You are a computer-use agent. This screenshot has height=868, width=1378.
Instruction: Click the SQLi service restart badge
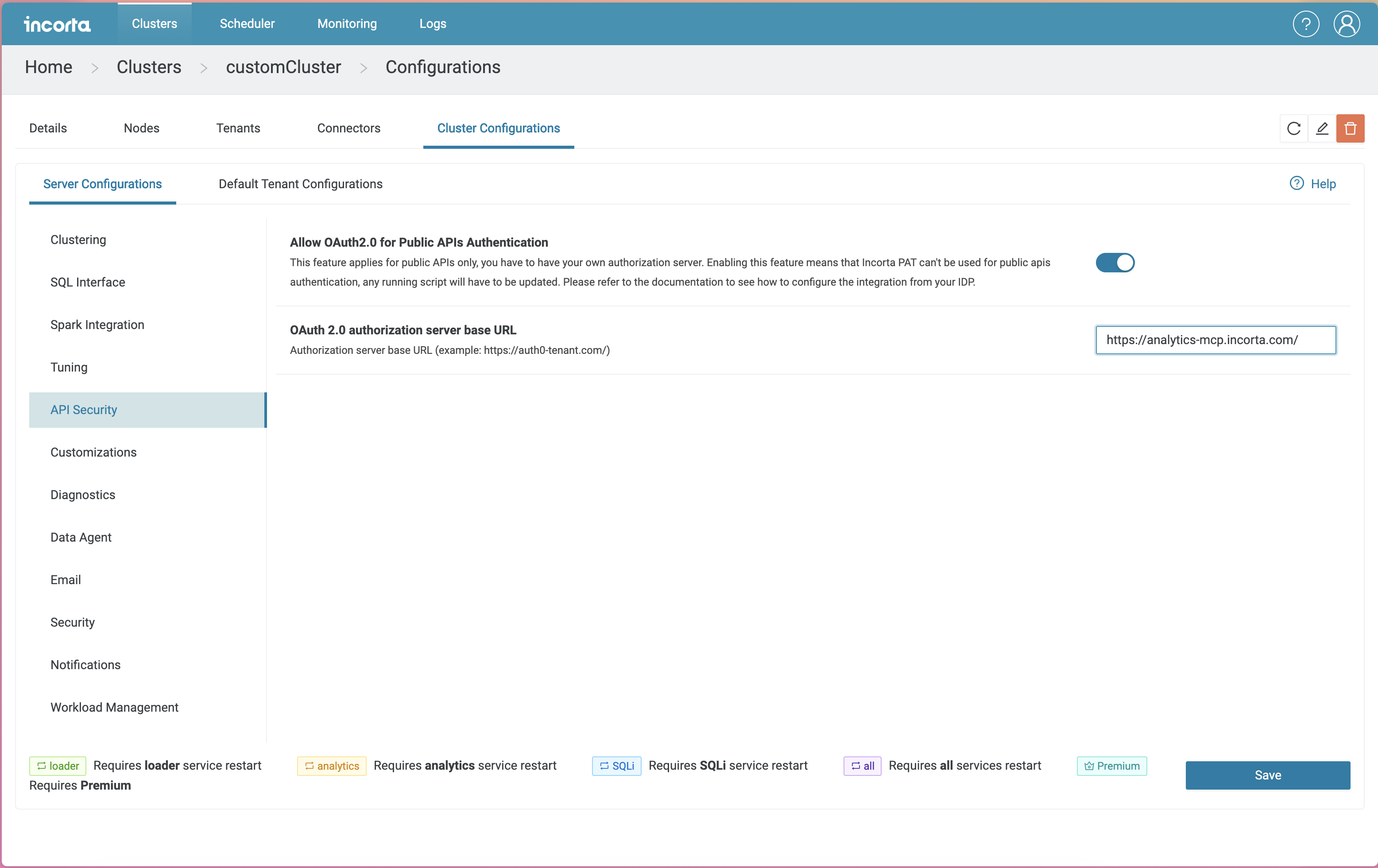(x=616, y=766)
